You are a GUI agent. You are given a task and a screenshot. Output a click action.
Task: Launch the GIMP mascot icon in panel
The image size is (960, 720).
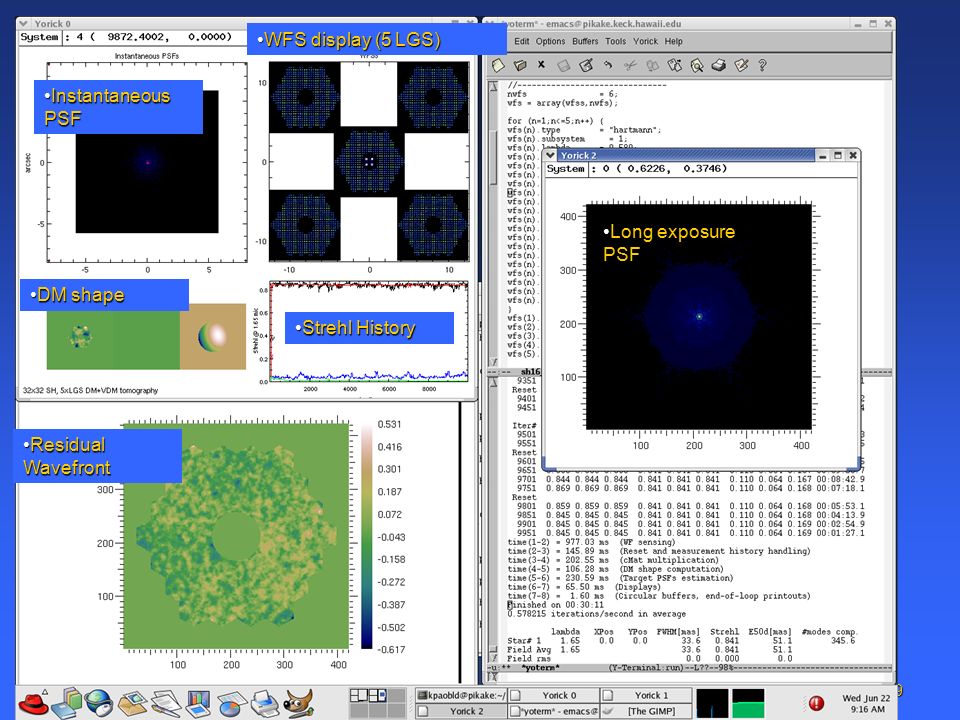[298, 703]
